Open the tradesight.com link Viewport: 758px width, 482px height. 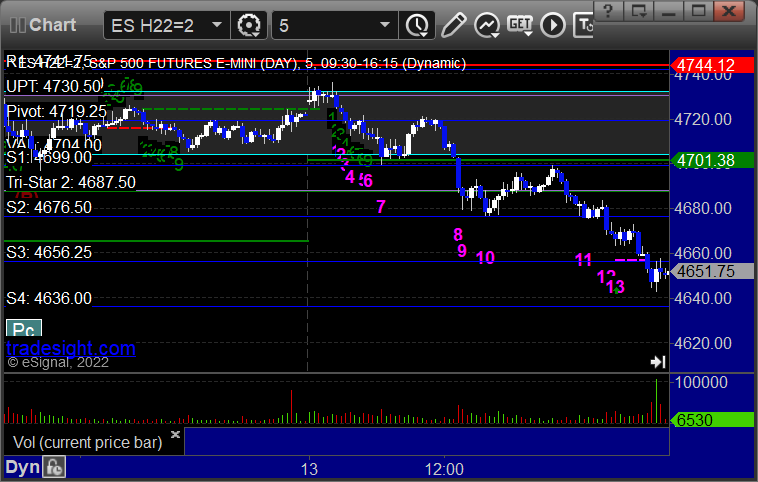(71, 348)
